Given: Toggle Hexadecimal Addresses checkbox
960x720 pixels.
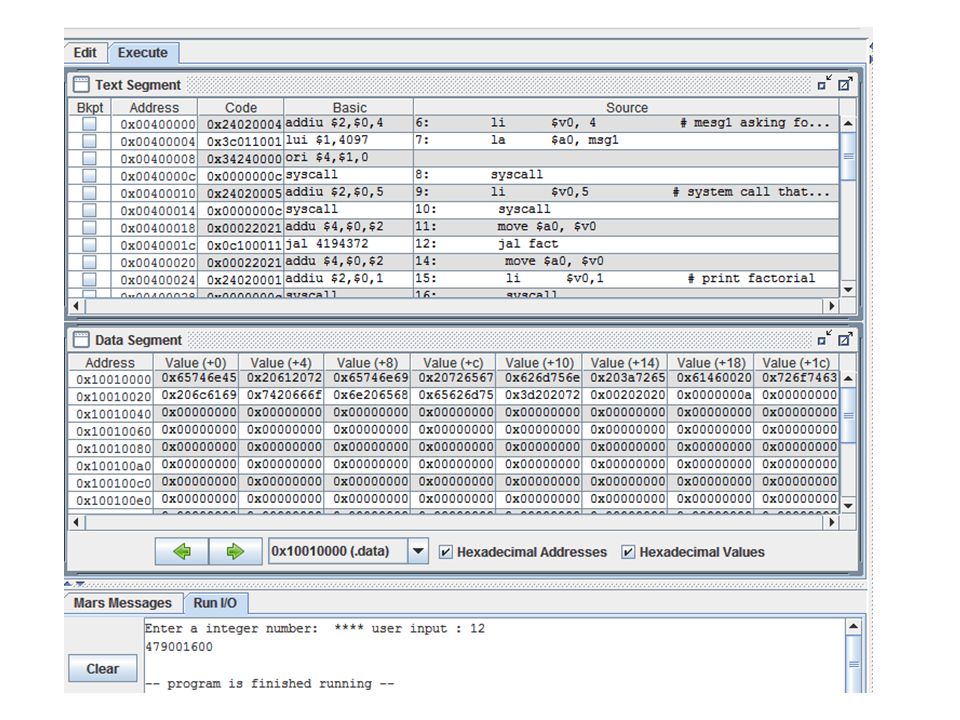Looking at the screenshot, I should tap(446, 552).
